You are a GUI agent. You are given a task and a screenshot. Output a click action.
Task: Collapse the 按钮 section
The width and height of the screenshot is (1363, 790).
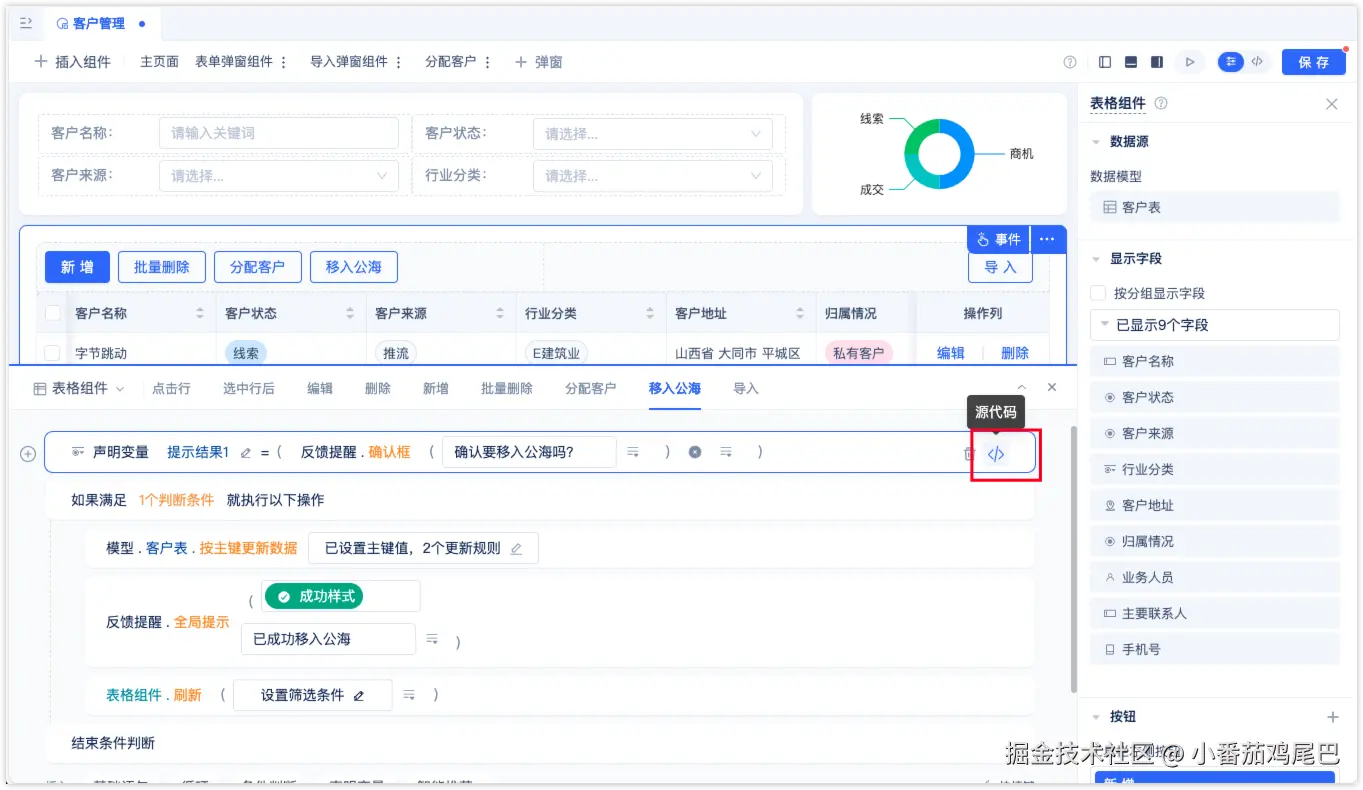[x=1096, y=717]
